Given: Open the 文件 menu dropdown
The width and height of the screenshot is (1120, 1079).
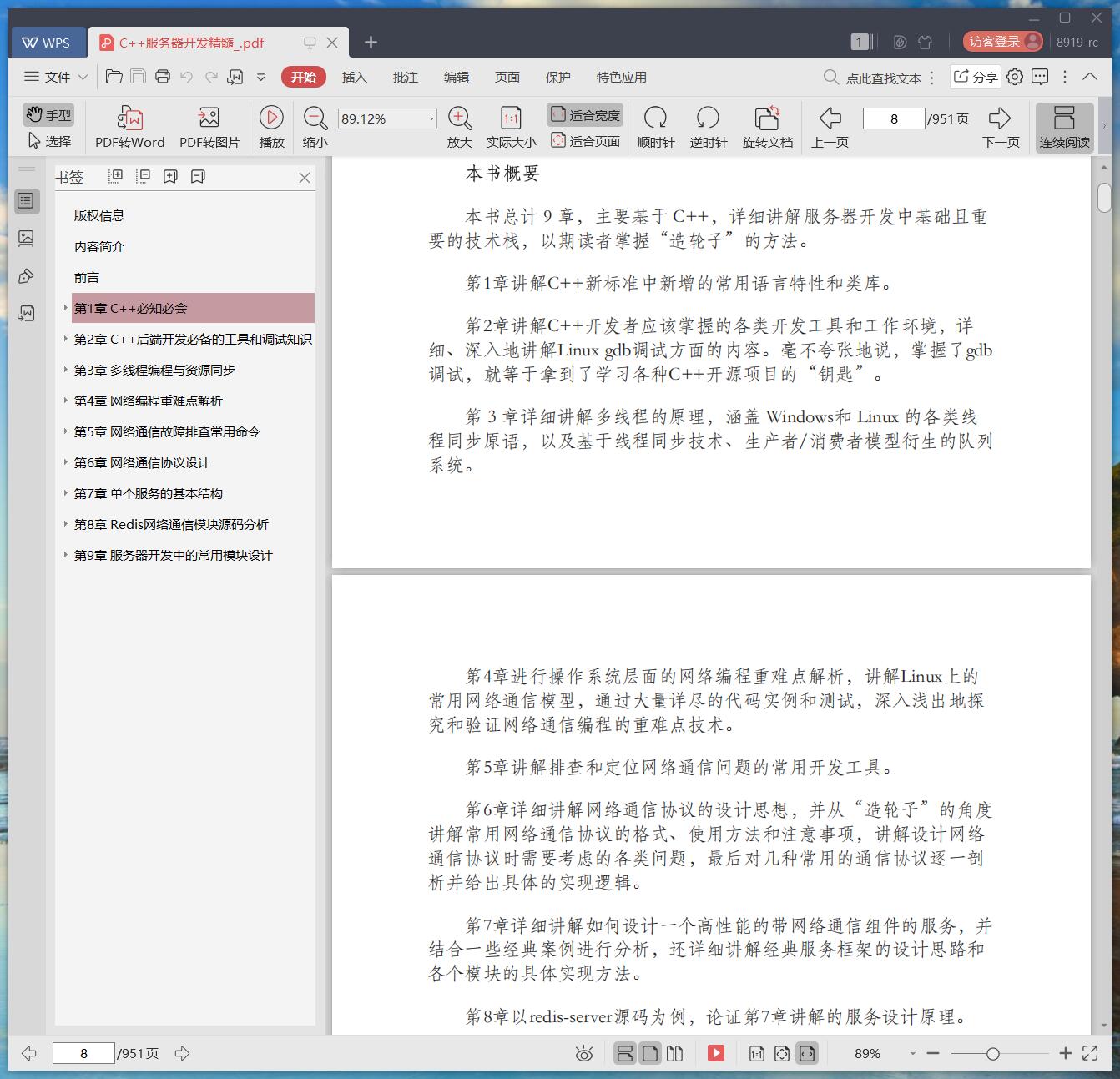Looking at the screenshot, I should 55,77.
